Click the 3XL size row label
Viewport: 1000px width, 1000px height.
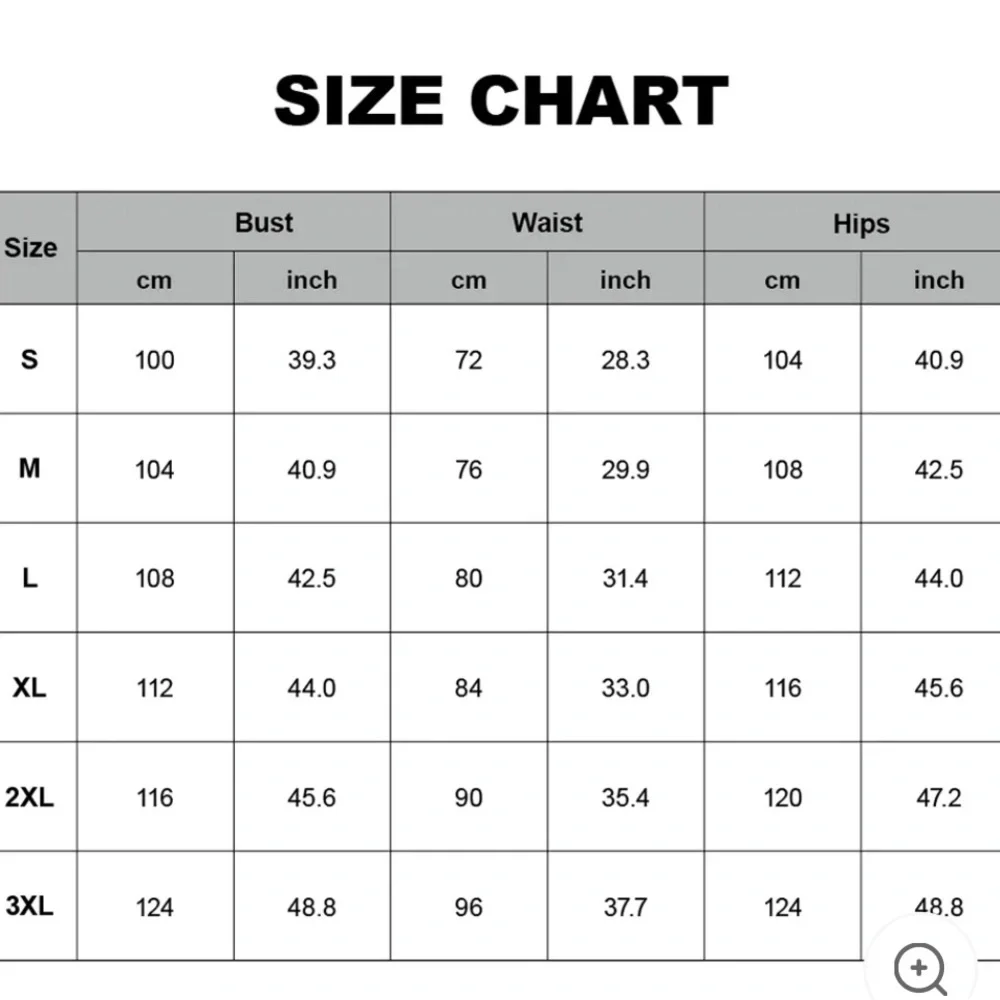click(x=30, y=906)
